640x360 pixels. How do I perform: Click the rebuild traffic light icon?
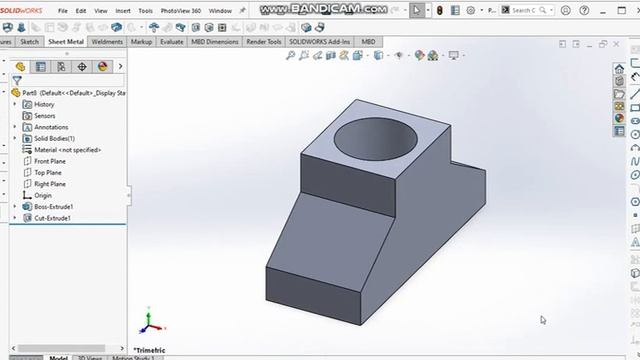(x=440, y=11)
